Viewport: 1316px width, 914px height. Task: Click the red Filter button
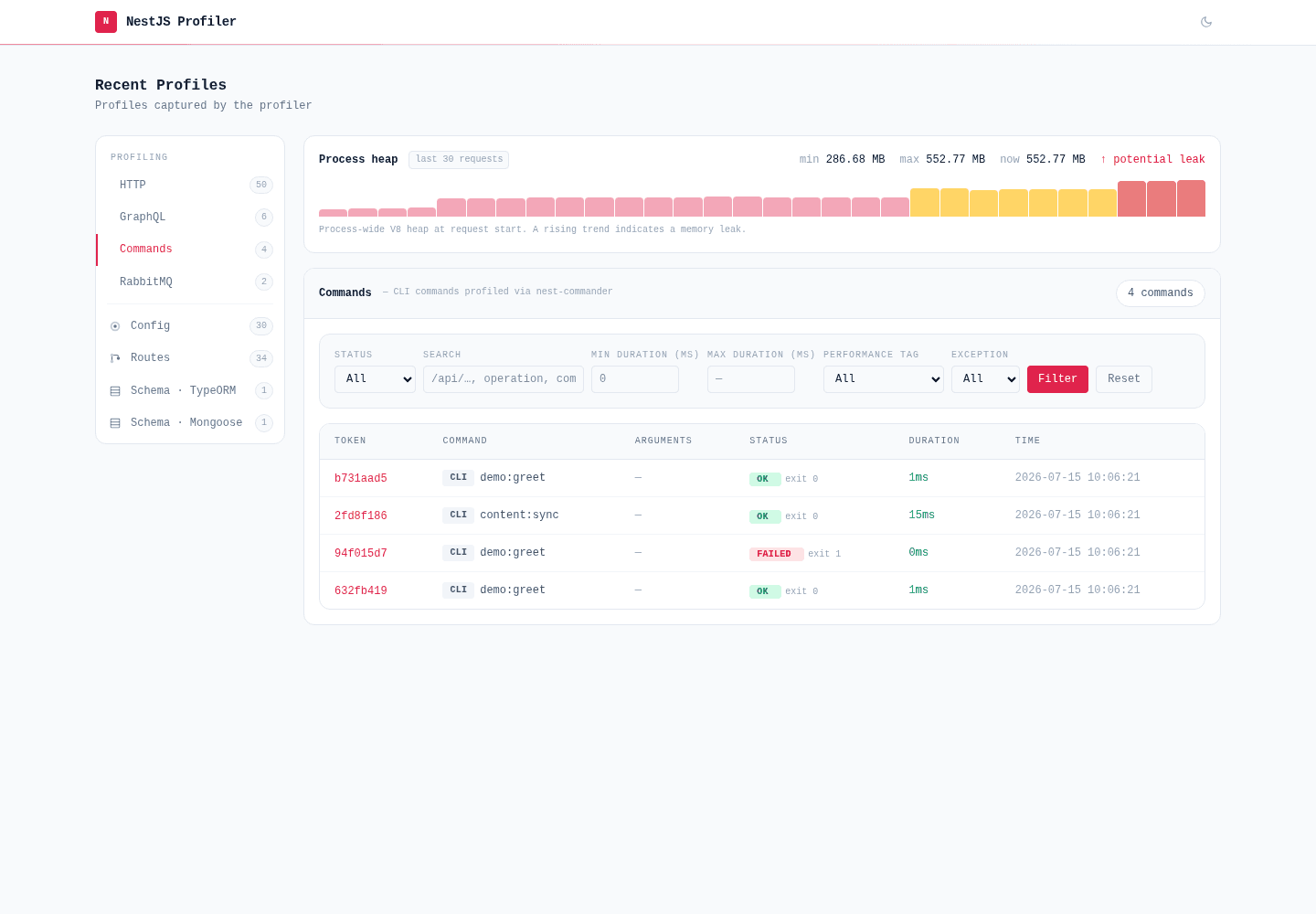click(1057, 379)
